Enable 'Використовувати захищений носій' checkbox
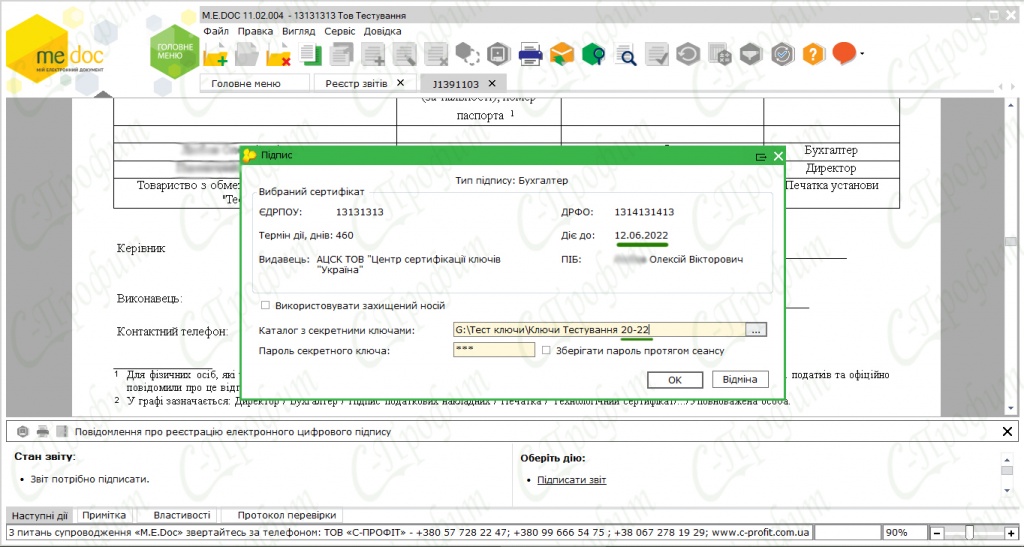The height and width of the screenshot is (547, 1024). pos(265,305)
